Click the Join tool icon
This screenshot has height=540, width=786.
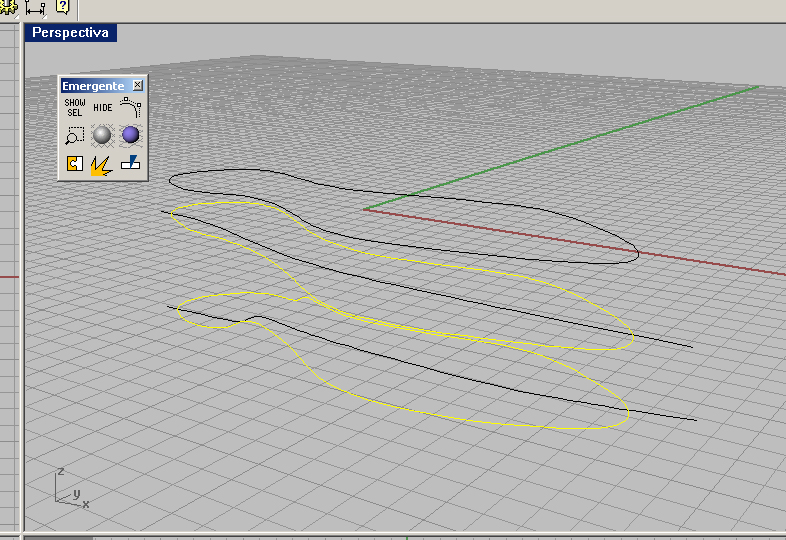point(75,163)
